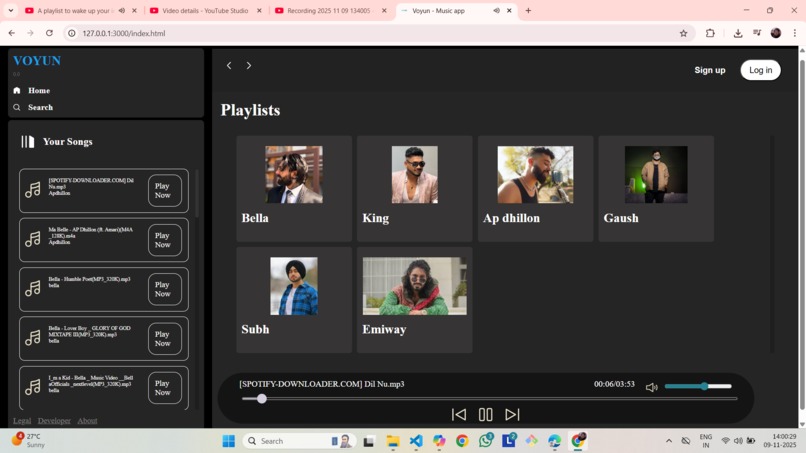This screenshot has height=453, width=806.
Task: Play Now the Bella Lover Boy song
Action: pos(164,338)
